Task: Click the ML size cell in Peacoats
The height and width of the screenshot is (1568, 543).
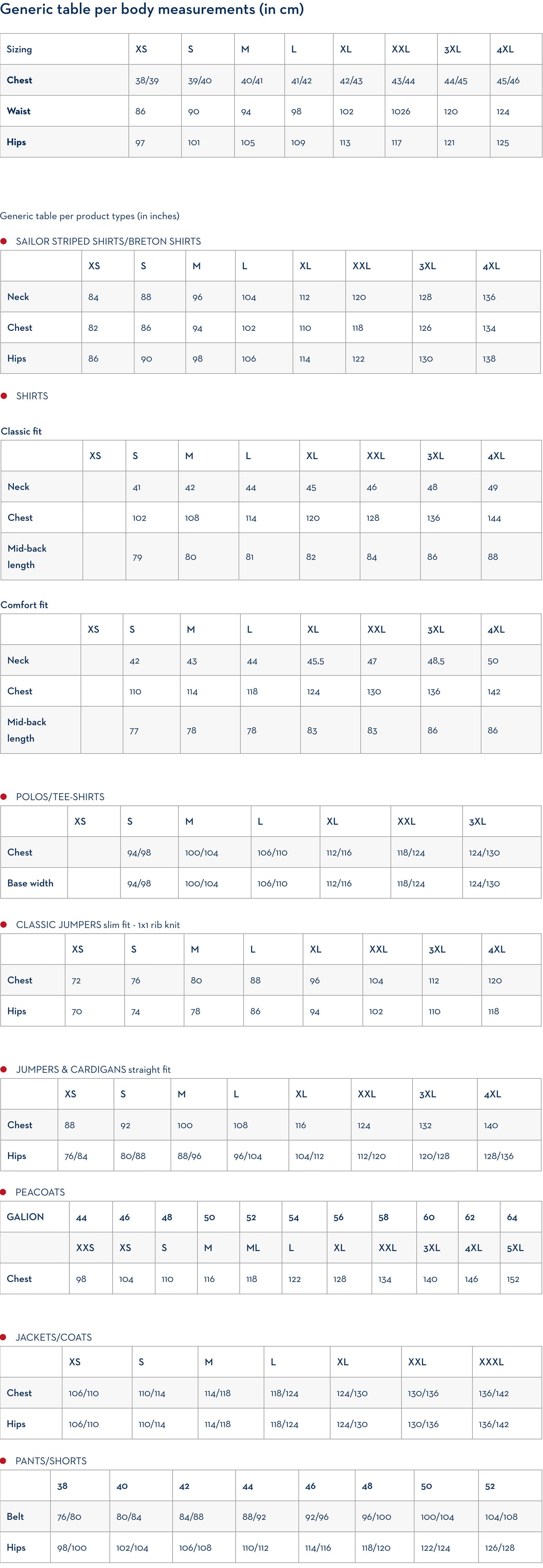Action: [253, 1247]
